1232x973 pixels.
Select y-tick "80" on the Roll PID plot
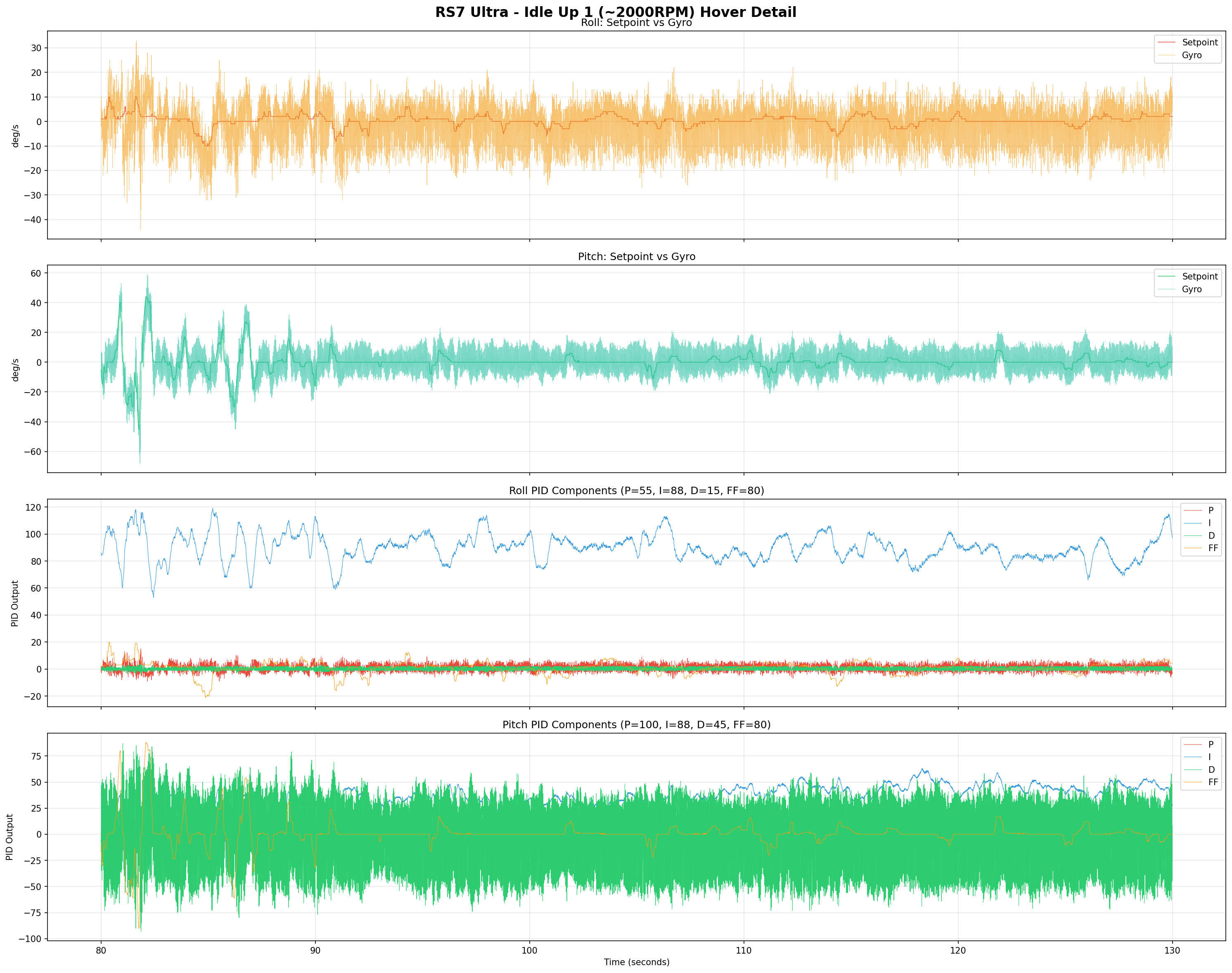(x=36, y=562)
